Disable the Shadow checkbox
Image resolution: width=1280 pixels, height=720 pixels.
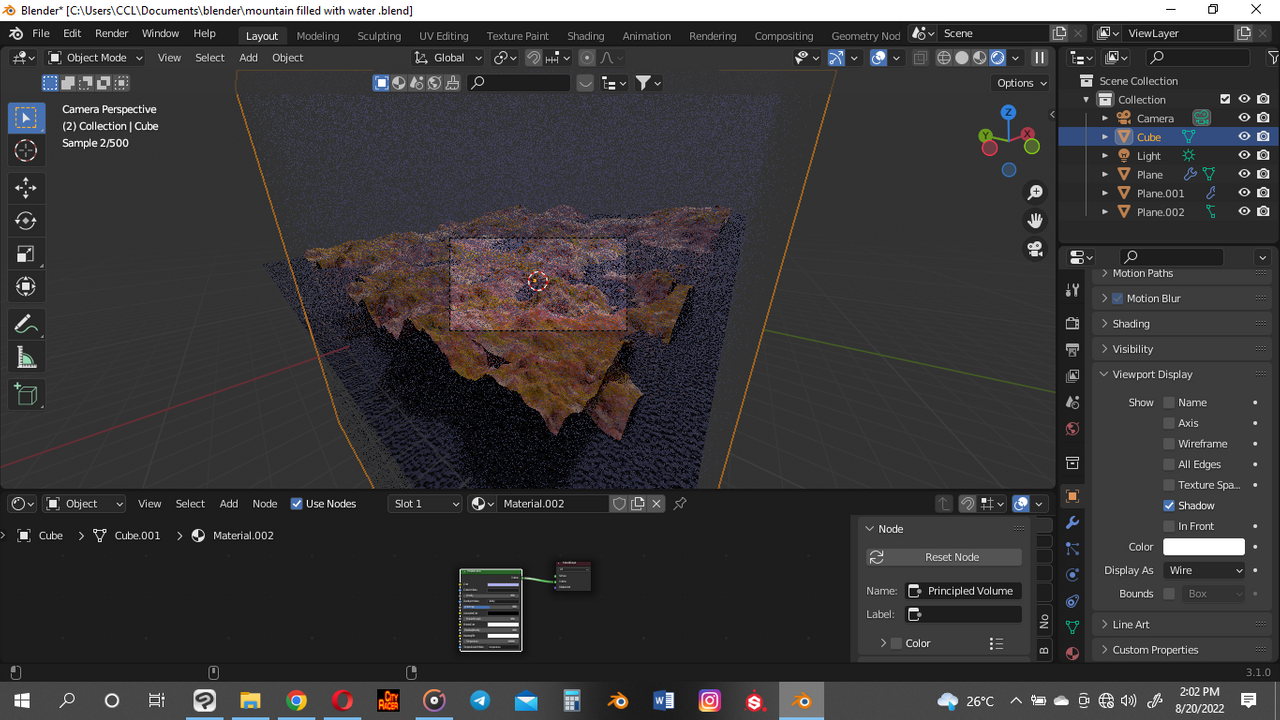1169,505
